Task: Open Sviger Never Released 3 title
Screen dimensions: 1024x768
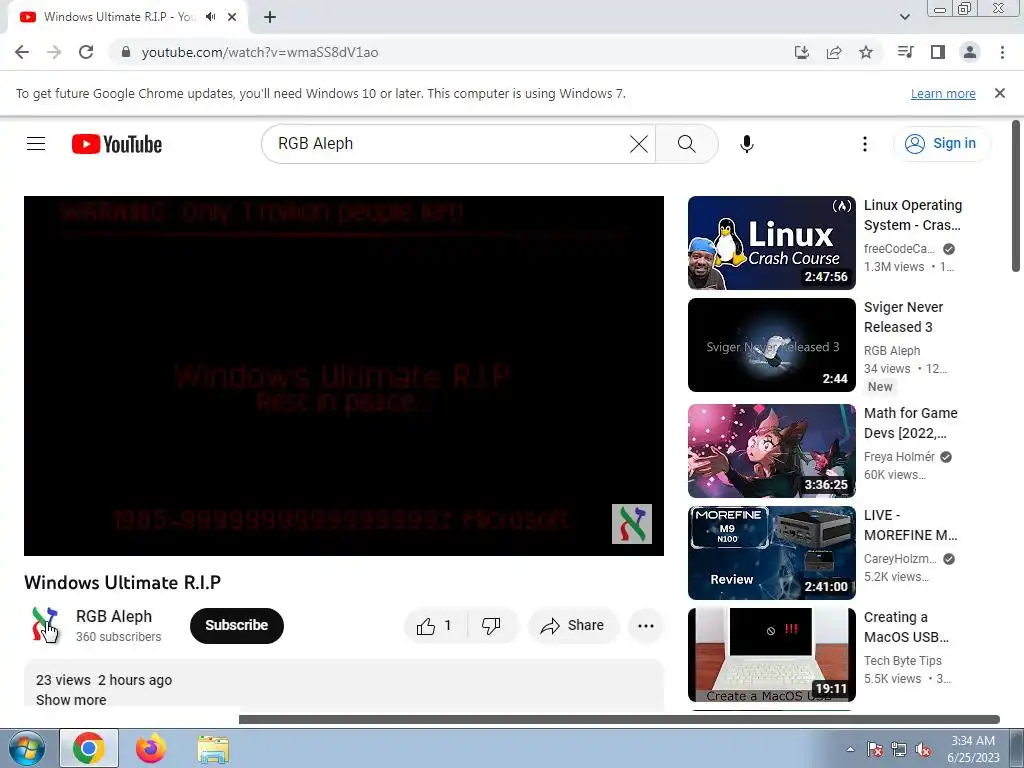Action: coord(903,317)
